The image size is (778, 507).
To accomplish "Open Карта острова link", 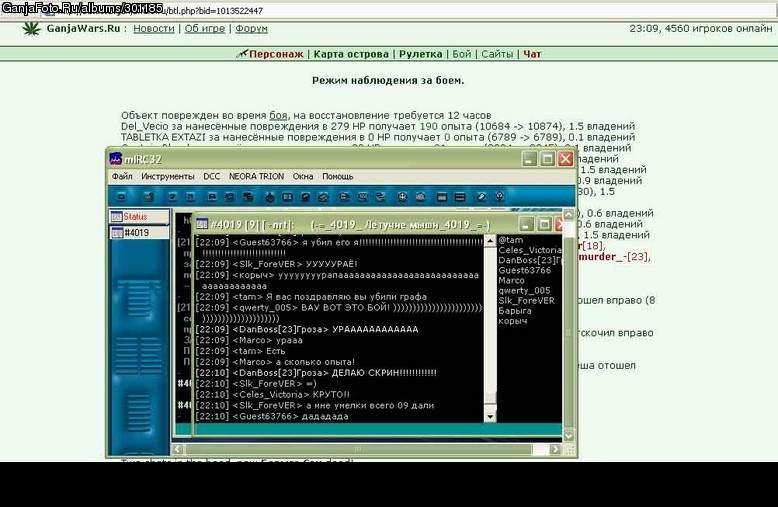I will click(351, 54).
